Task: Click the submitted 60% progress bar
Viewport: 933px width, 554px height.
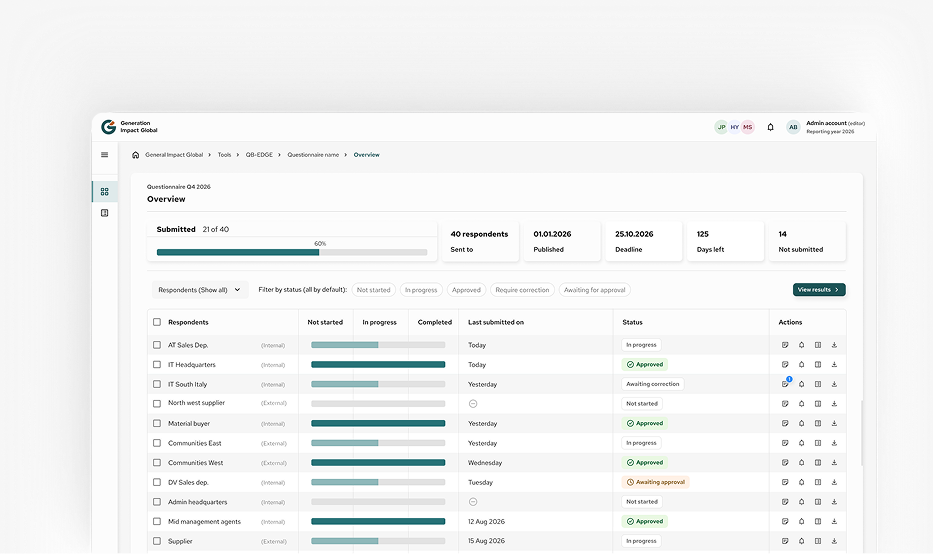Action: (x=292, y=252)
